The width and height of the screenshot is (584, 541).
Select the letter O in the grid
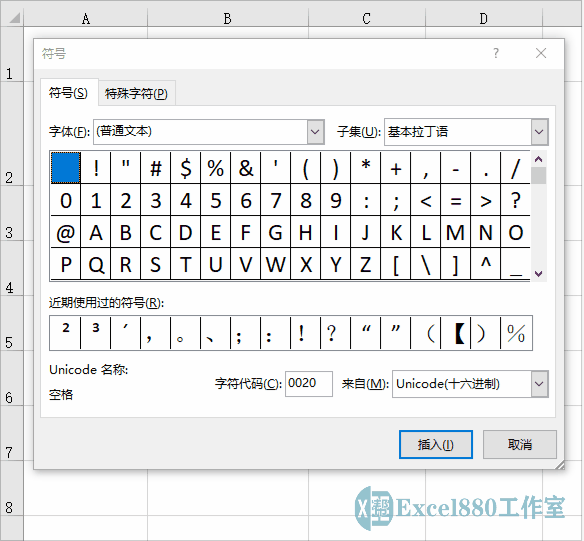515,232
